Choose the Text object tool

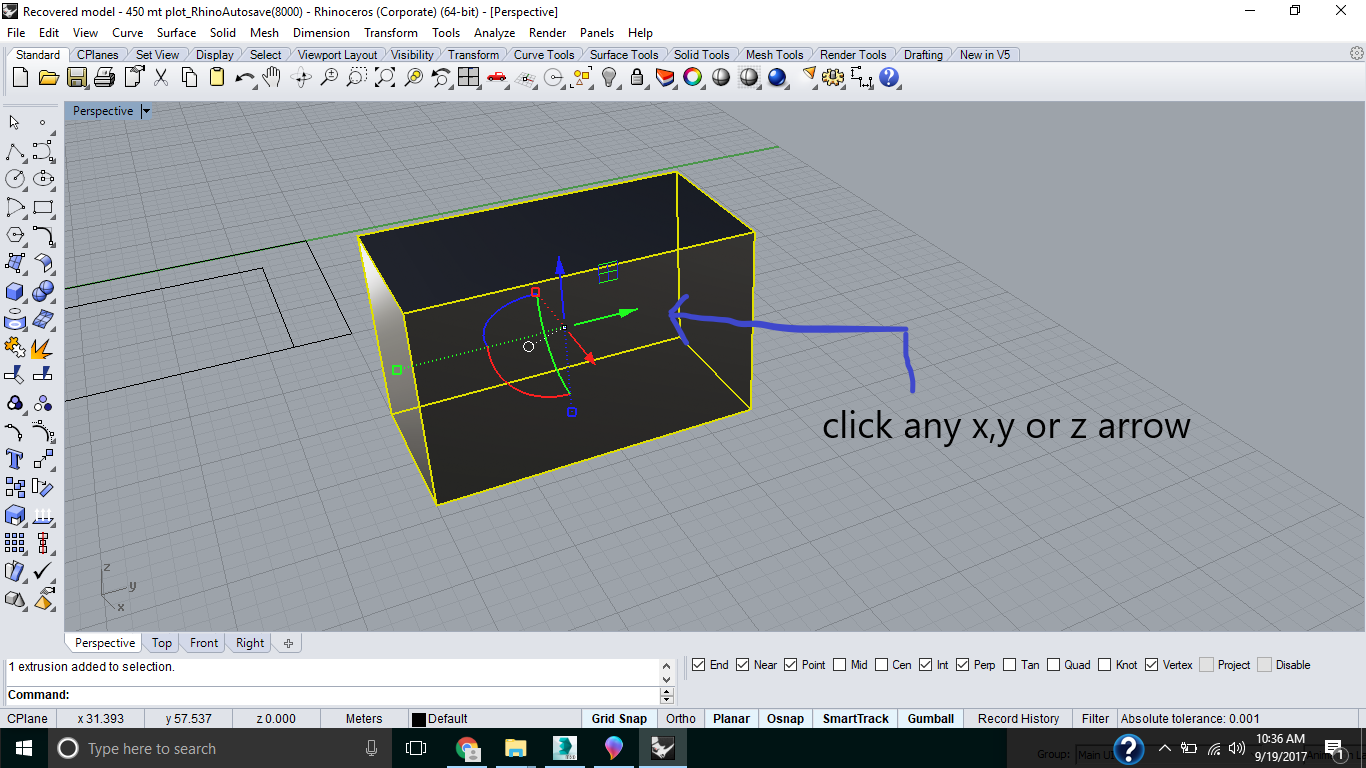coord(15,459)
